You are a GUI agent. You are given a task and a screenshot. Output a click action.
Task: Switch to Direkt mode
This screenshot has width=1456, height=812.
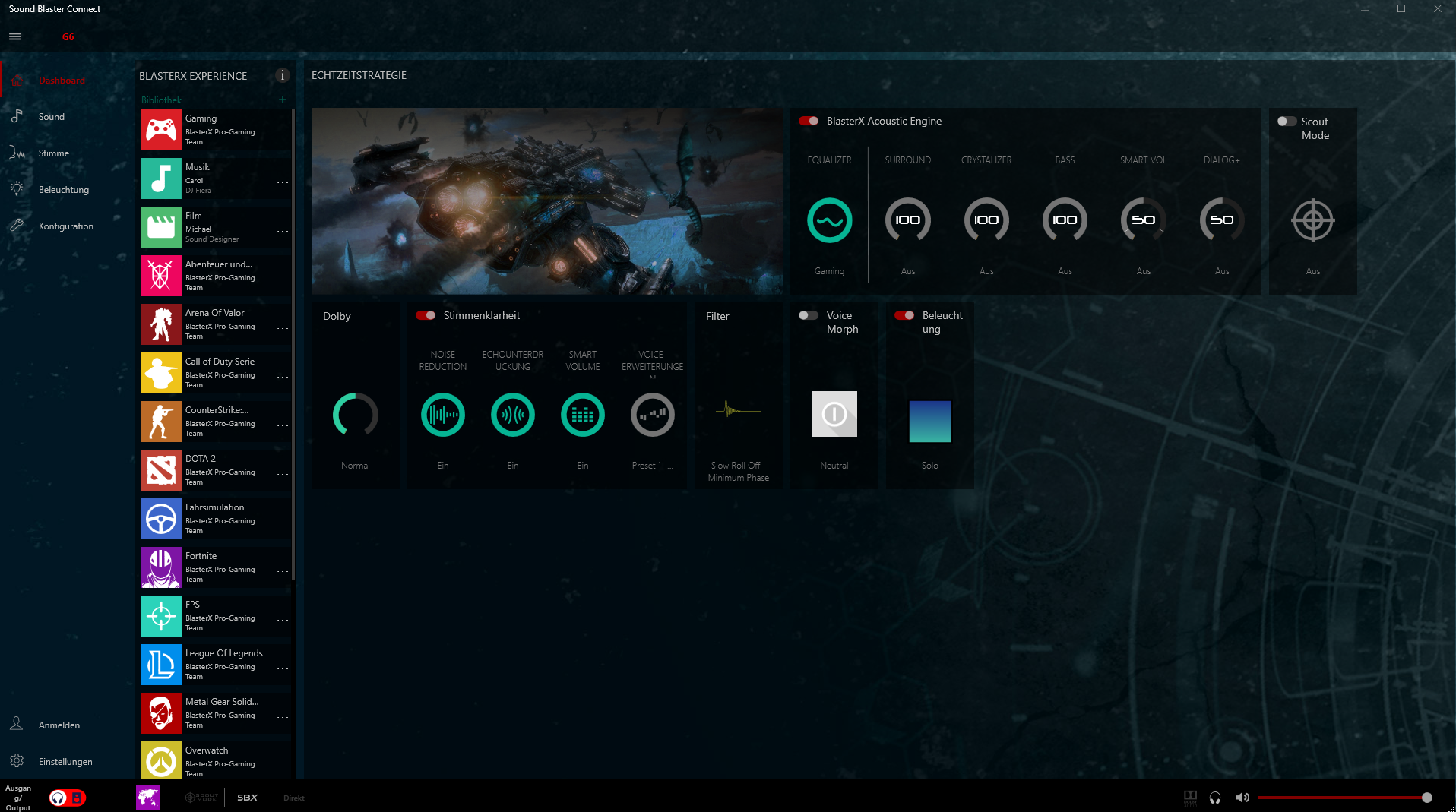[294, 798]
